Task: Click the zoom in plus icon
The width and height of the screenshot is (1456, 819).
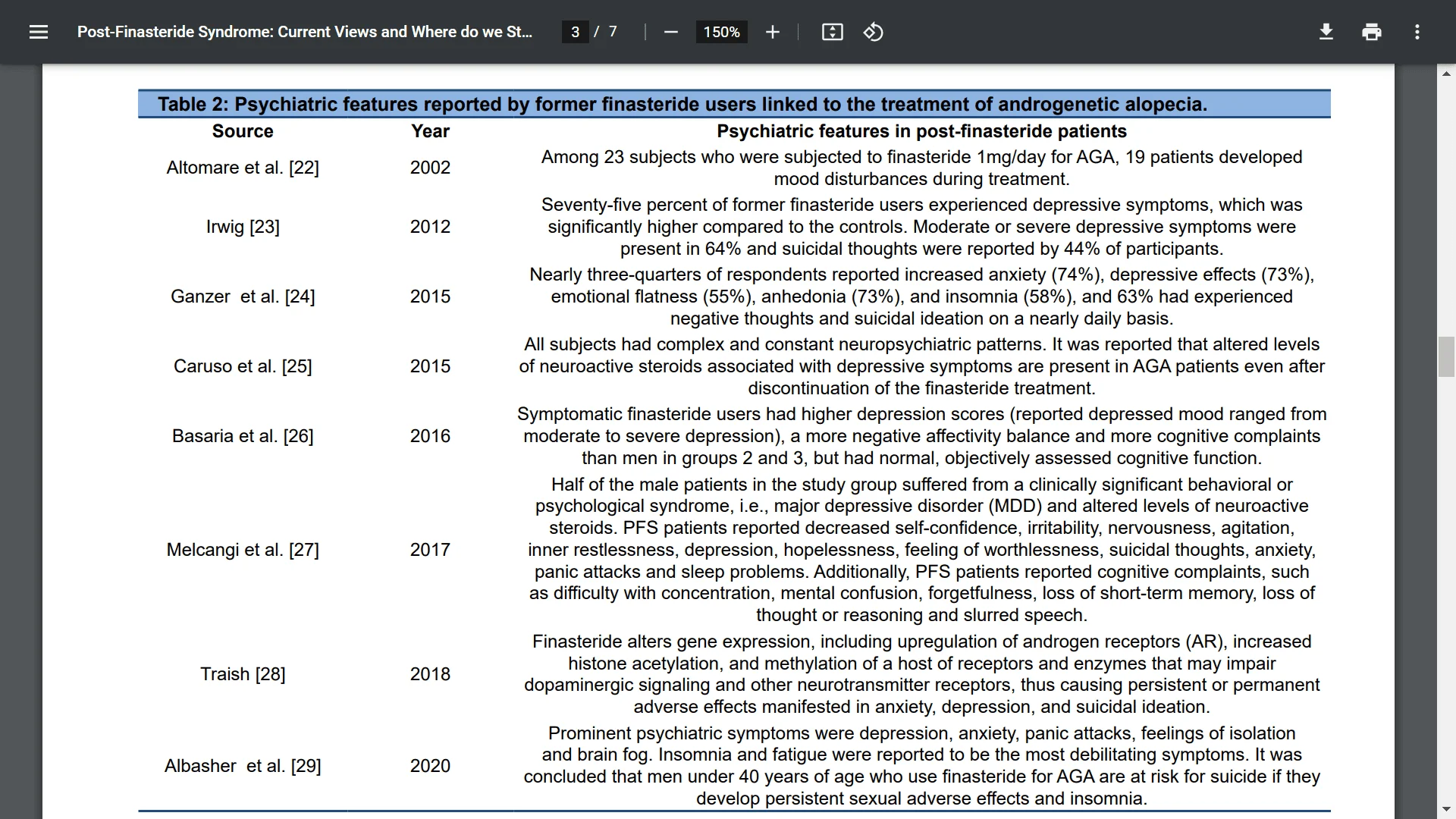Action: click(772, 32)
